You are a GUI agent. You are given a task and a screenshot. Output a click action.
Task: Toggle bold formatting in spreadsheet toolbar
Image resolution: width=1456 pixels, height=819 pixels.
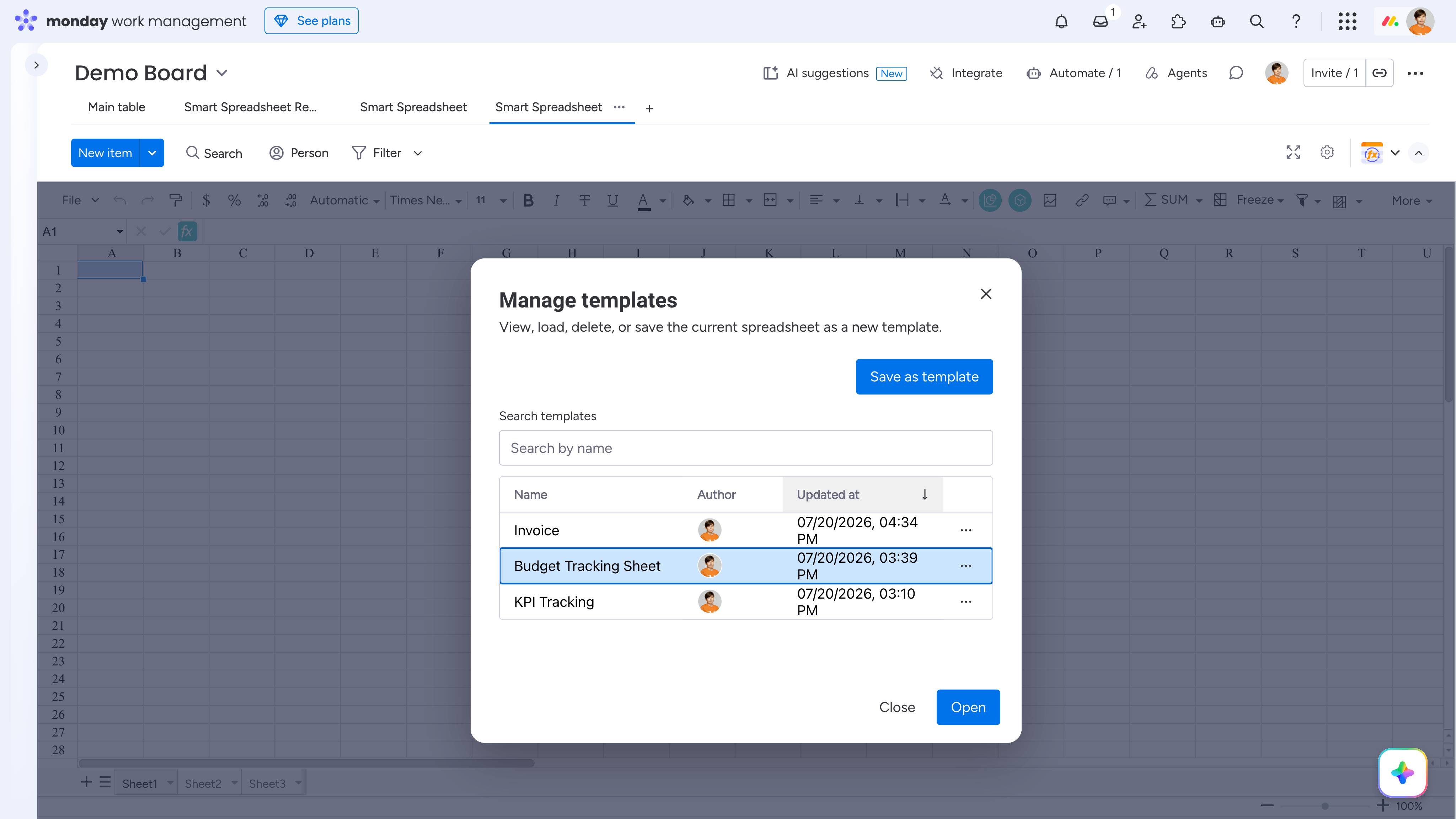coord(529,200)
